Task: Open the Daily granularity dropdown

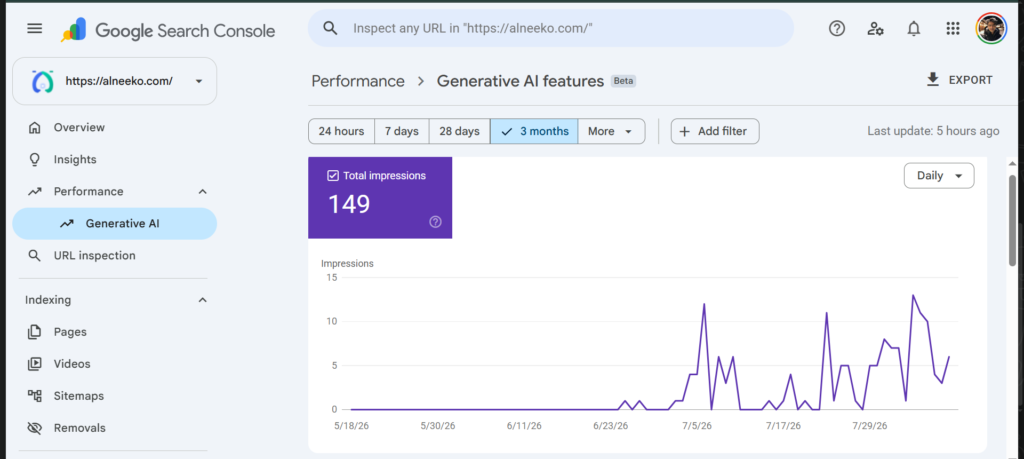Action: point(939,176)
